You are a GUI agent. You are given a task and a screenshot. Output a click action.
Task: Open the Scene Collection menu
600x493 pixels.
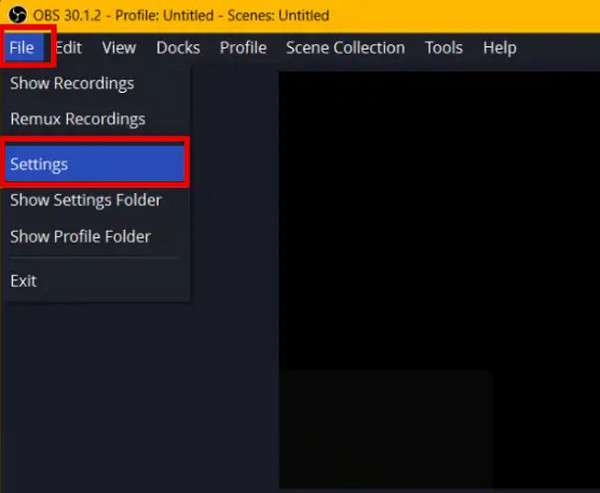346,48
